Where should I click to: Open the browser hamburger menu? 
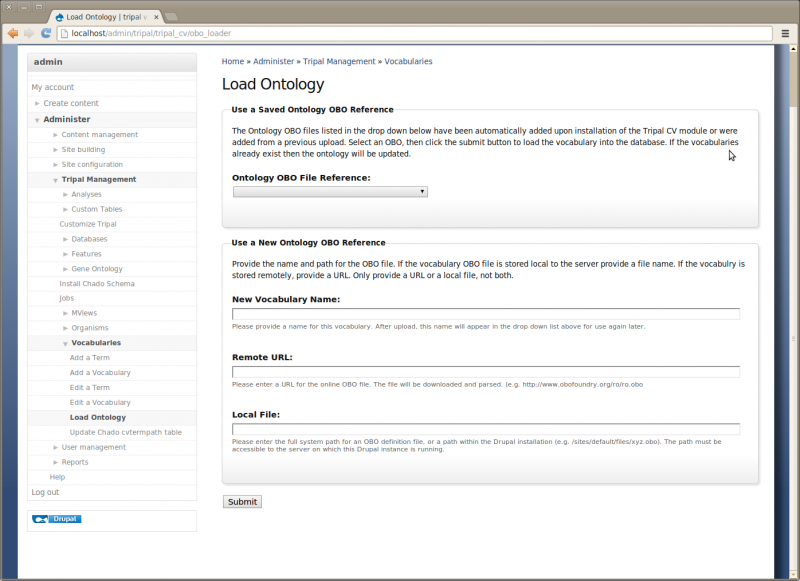(785, 33)
